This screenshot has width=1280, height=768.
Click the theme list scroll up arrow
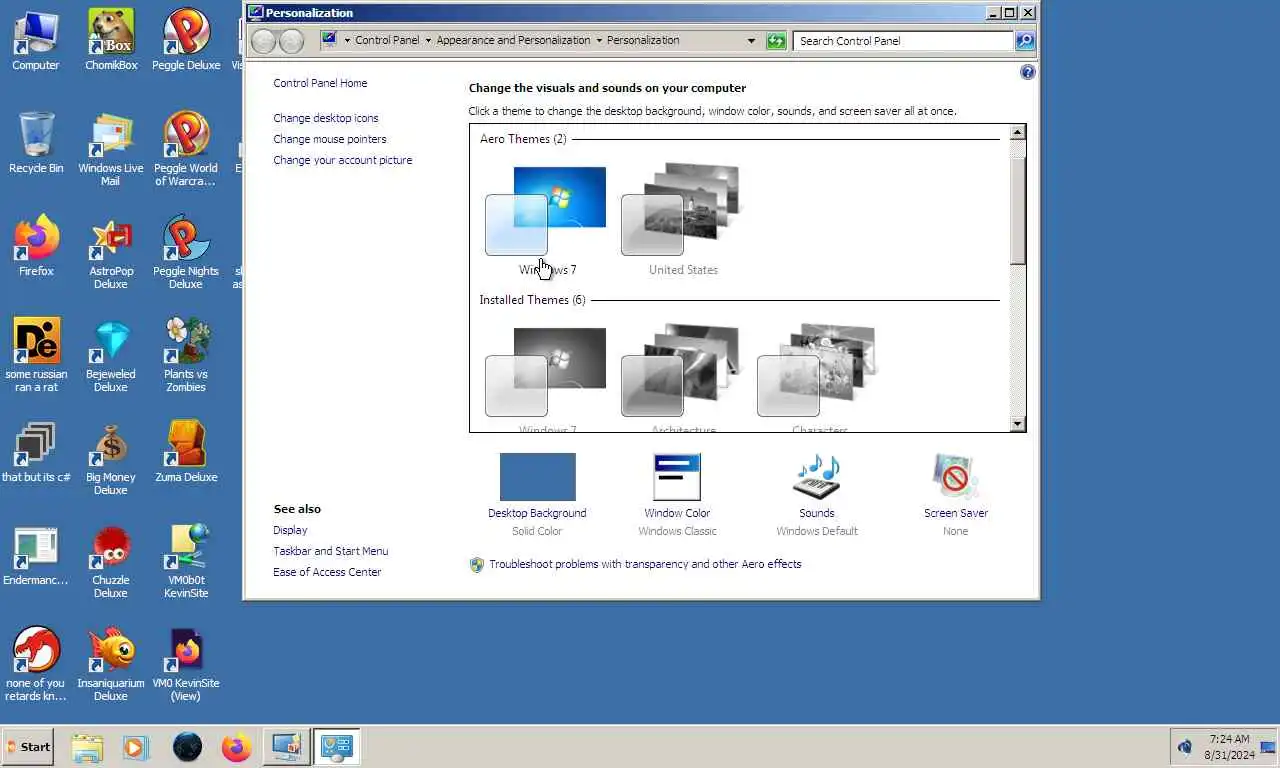pos(1017,132)
